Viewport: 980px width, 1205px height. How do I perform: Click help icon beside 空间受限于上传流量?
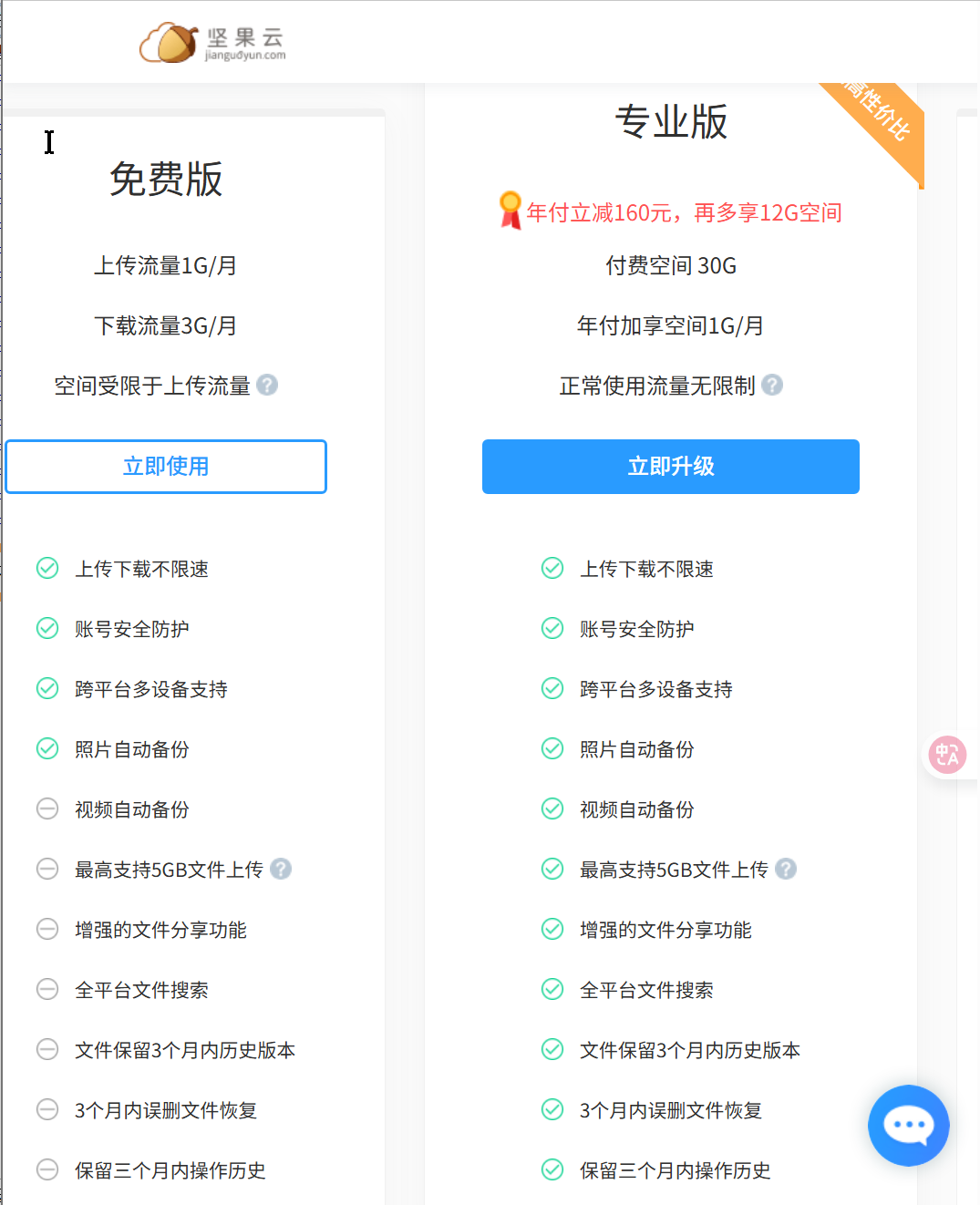[x=267, y=386]
